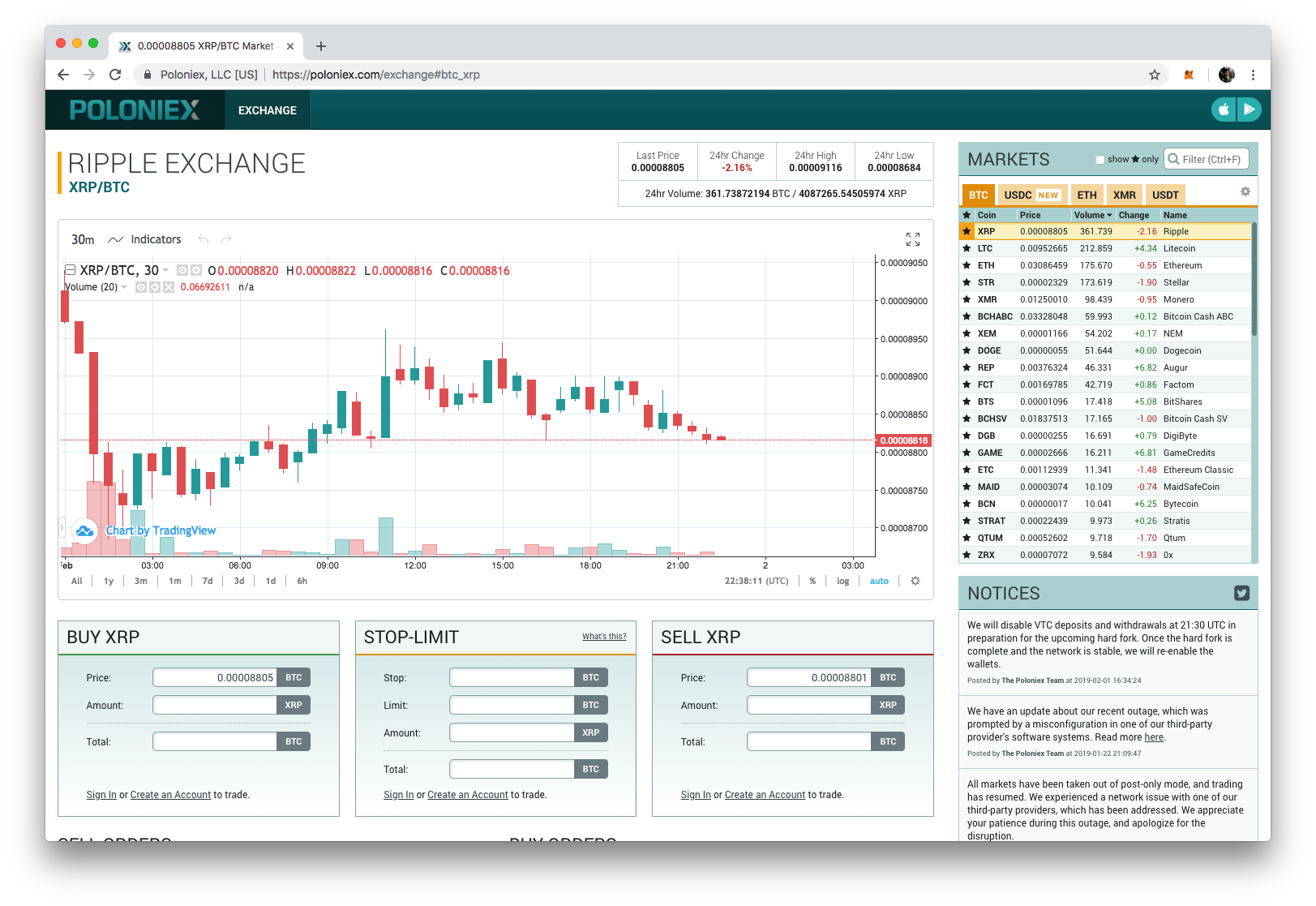1316x906 pixels.
Task: Select the XMR markets tab
Action: [x=1124, y=195]
